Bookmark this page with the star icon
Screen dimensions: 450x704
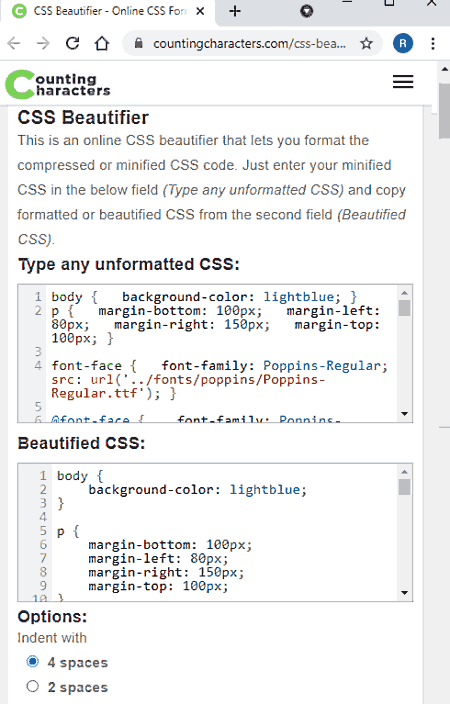point(366,44)
